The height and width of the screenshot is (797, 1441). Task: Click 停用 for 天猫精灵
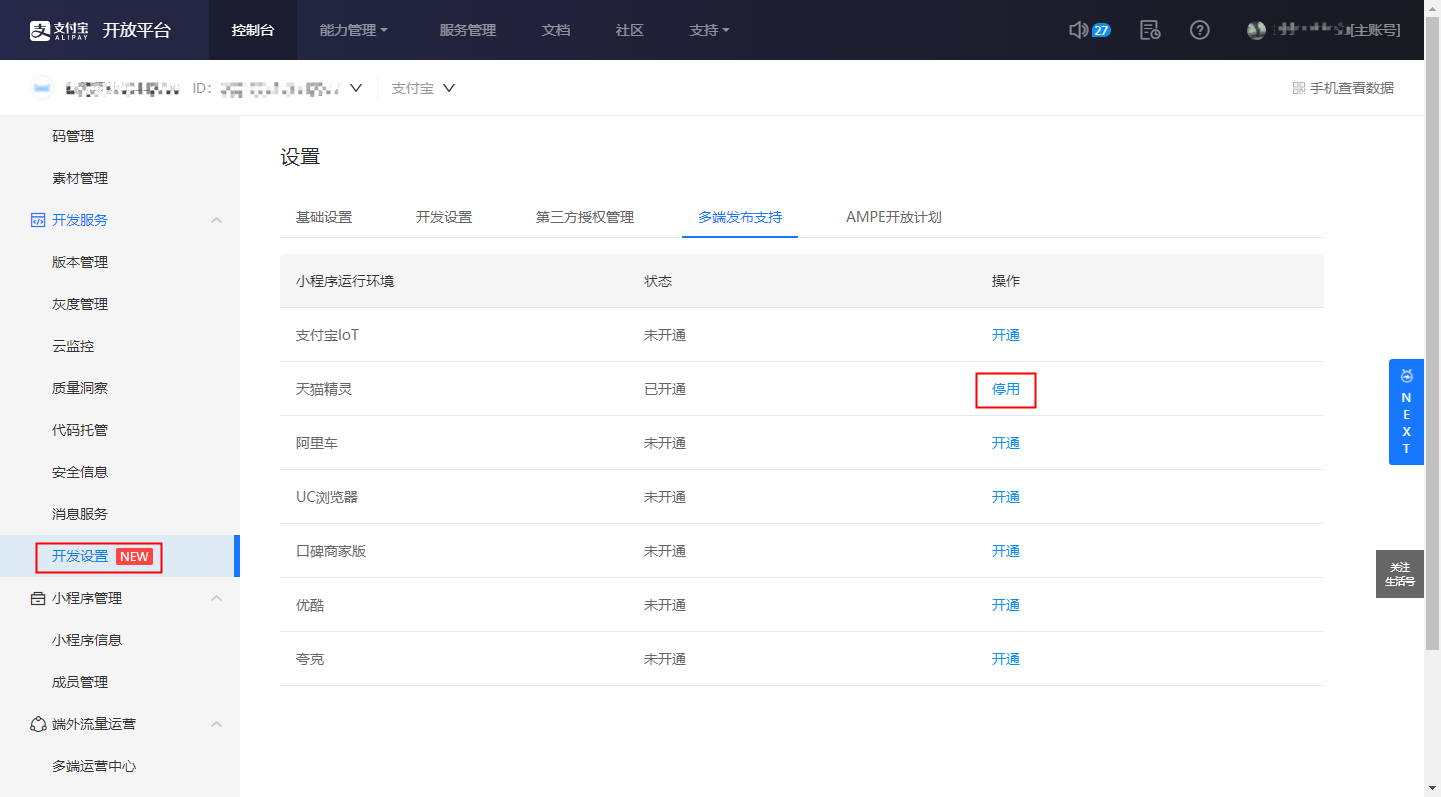point(1006,389)
